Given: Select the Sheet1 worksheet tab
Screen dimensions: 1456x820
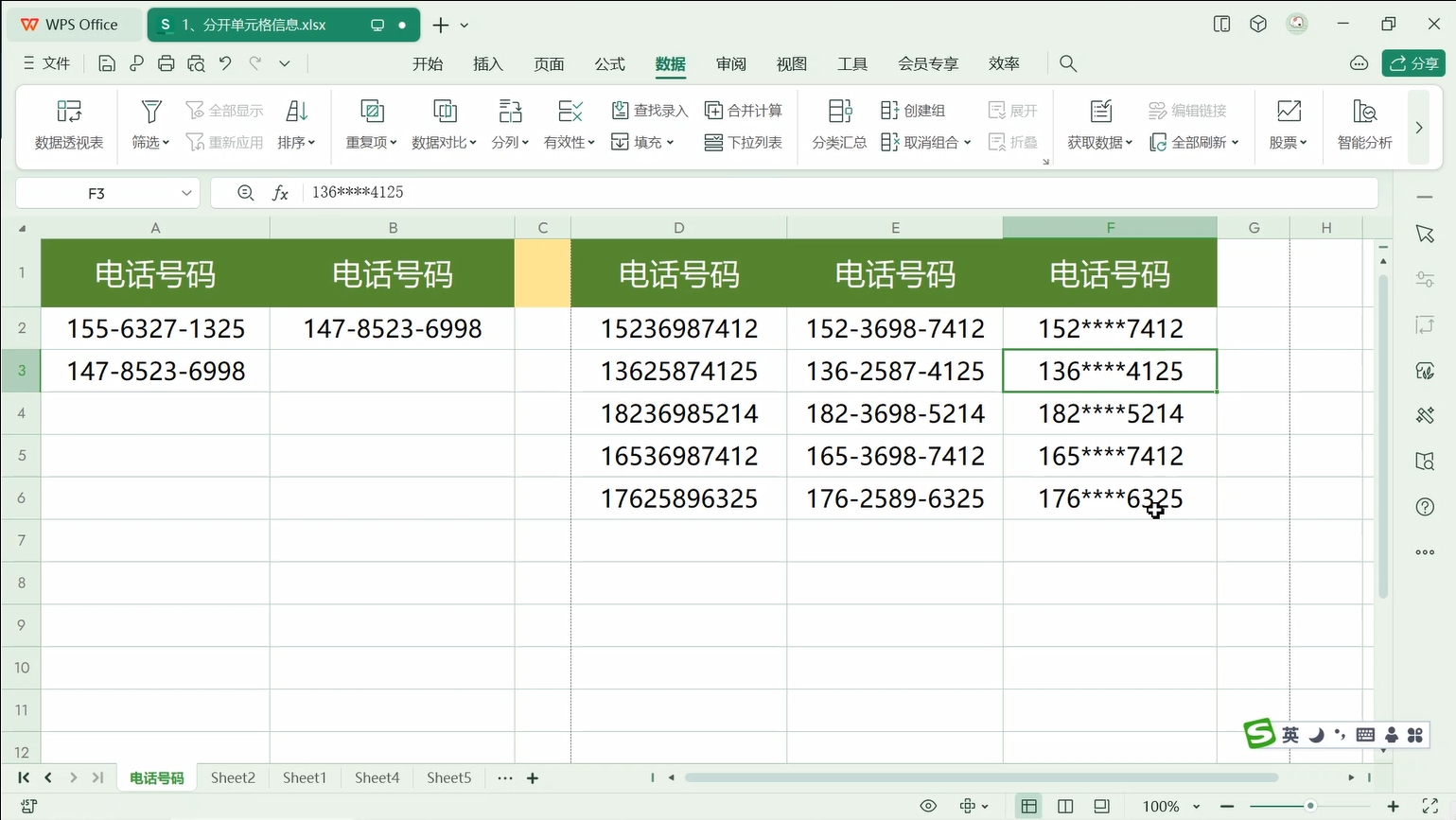Looking at the screenshot, I should pos(304,777).
